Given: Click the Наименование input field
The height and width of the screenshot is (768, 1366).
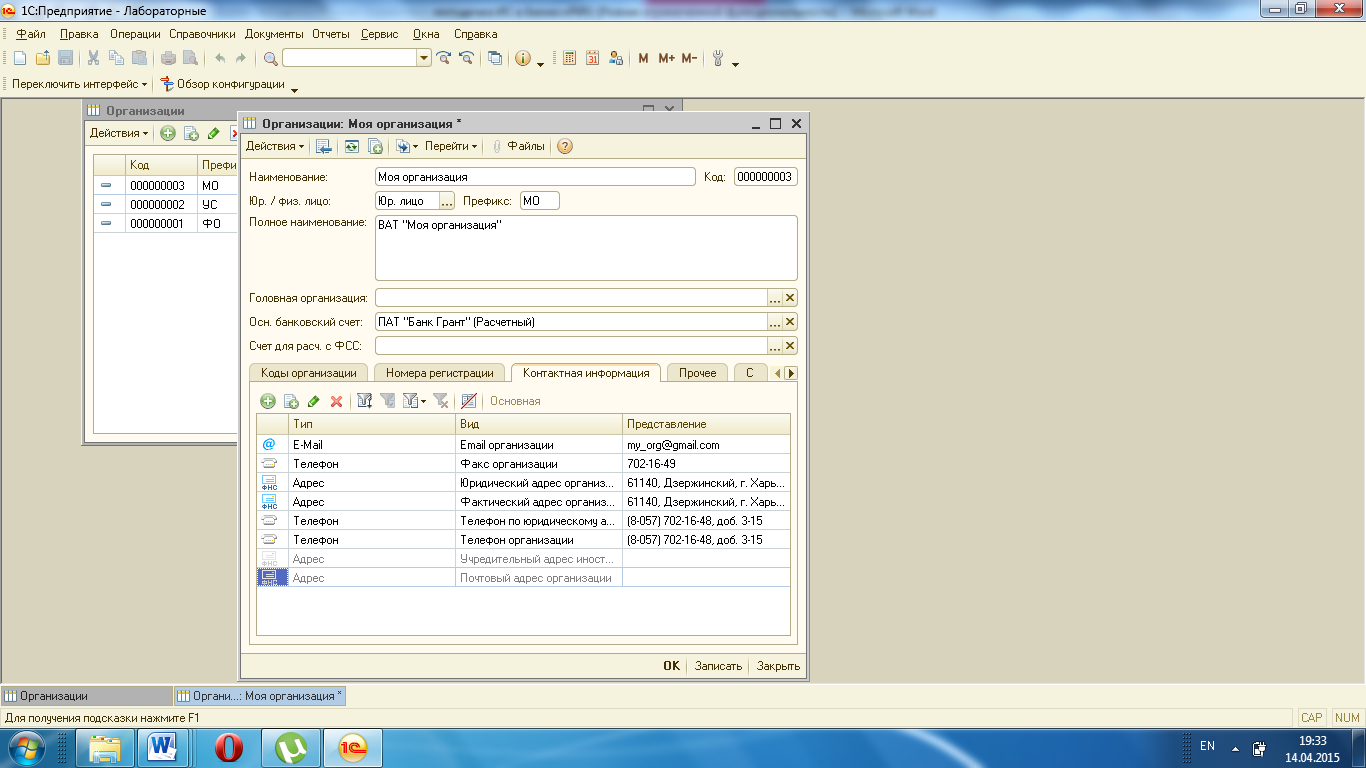Looking at the screenshot, I should click(x=535, y=177).
